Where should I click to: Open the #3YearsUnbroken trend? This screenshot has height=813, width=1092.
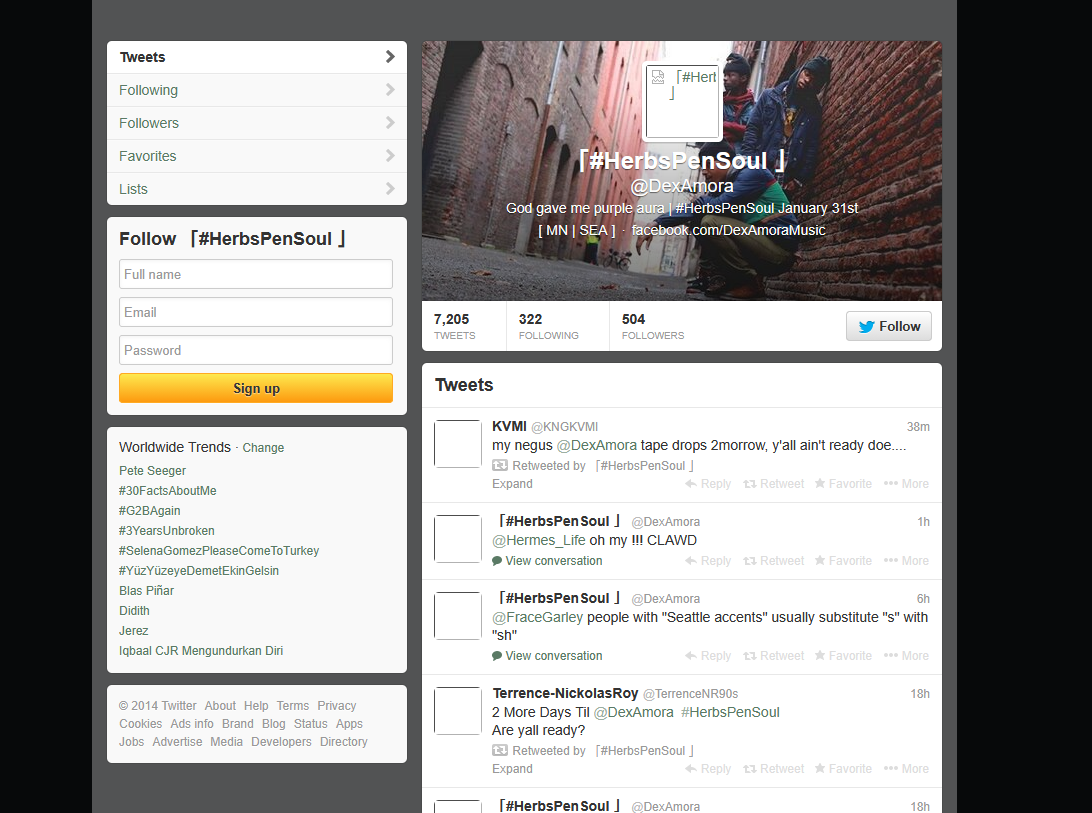pos(166,531)
